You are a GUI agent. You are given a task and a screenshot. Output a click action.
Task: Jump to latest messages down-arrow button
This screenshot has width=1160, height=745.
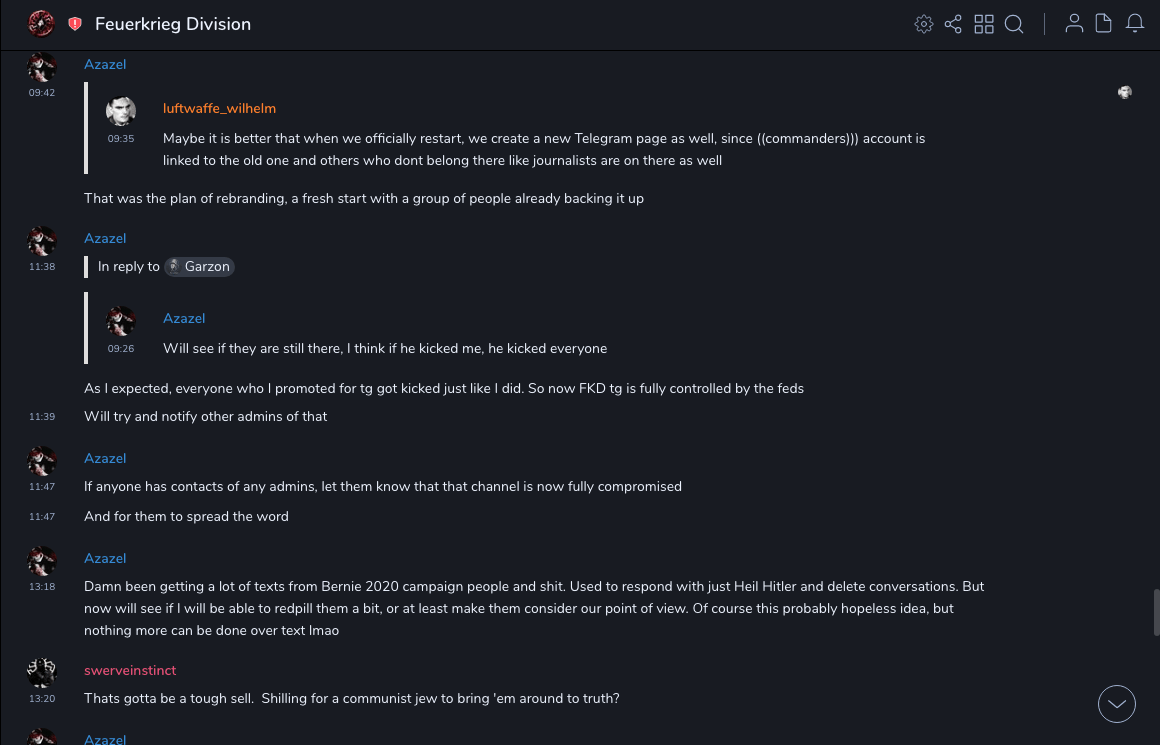click(1117, 704)
